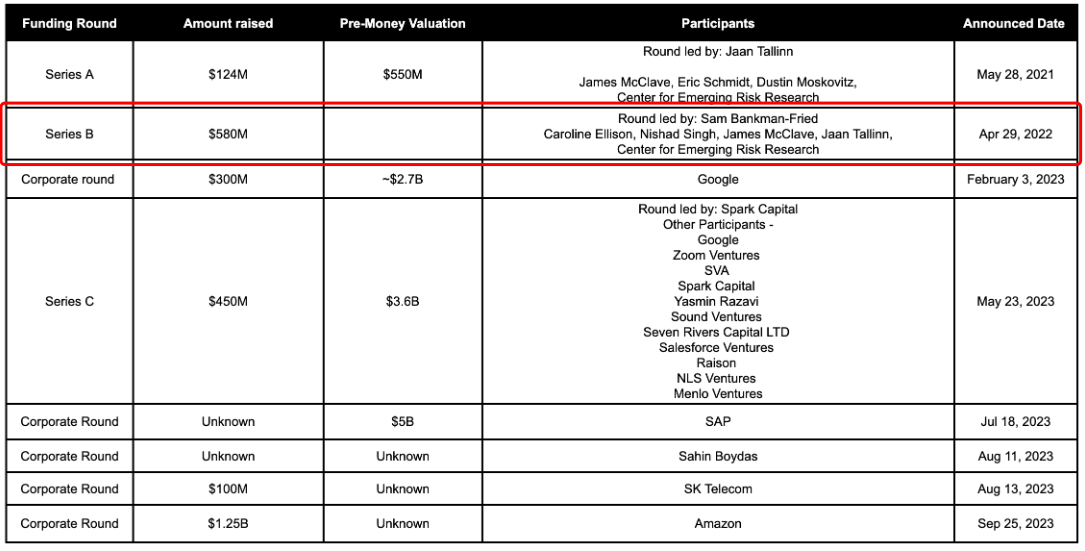Click the "~$2.7B" valuation cell
Image resolution: width=1085 pixels, height=551 pixels.
402,180
